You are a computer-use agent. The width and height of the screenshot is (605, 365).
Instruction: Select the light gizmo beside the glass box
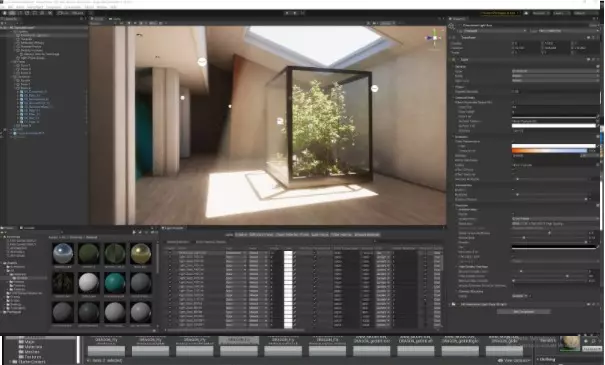374,89
